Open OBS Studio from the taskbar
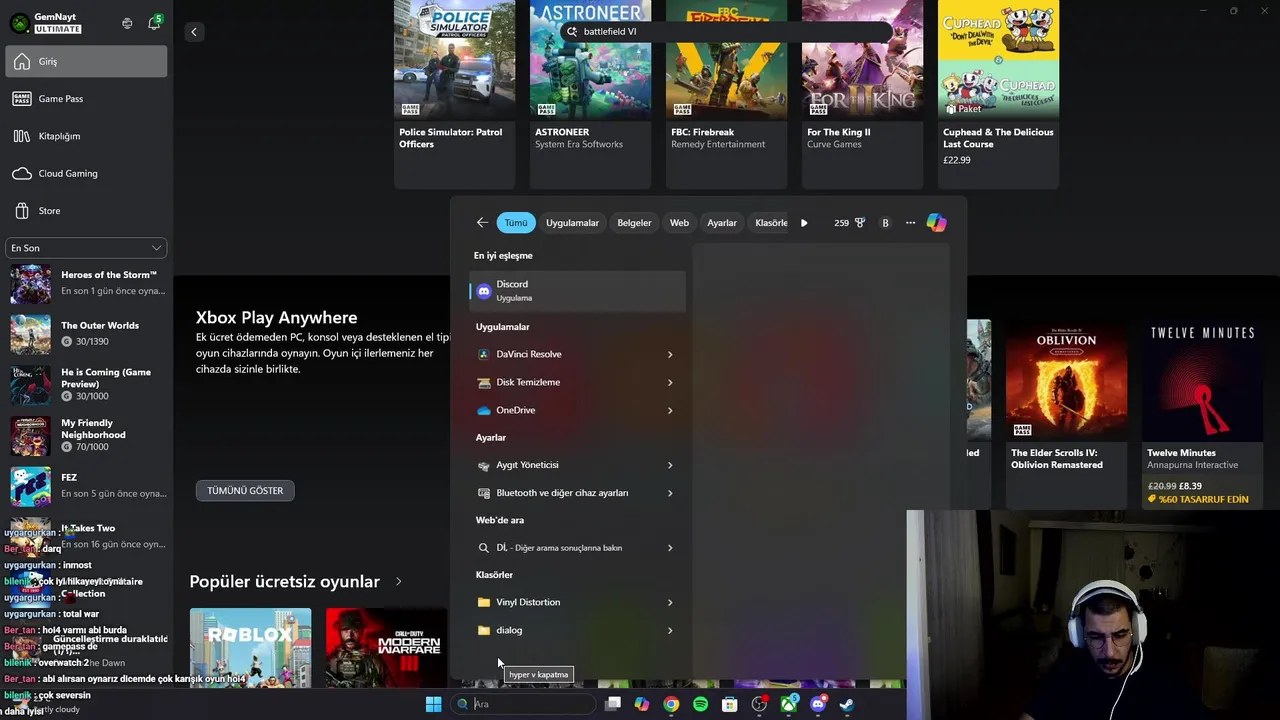The height and width of the screenshot is (720, 1280). [759, 704]
